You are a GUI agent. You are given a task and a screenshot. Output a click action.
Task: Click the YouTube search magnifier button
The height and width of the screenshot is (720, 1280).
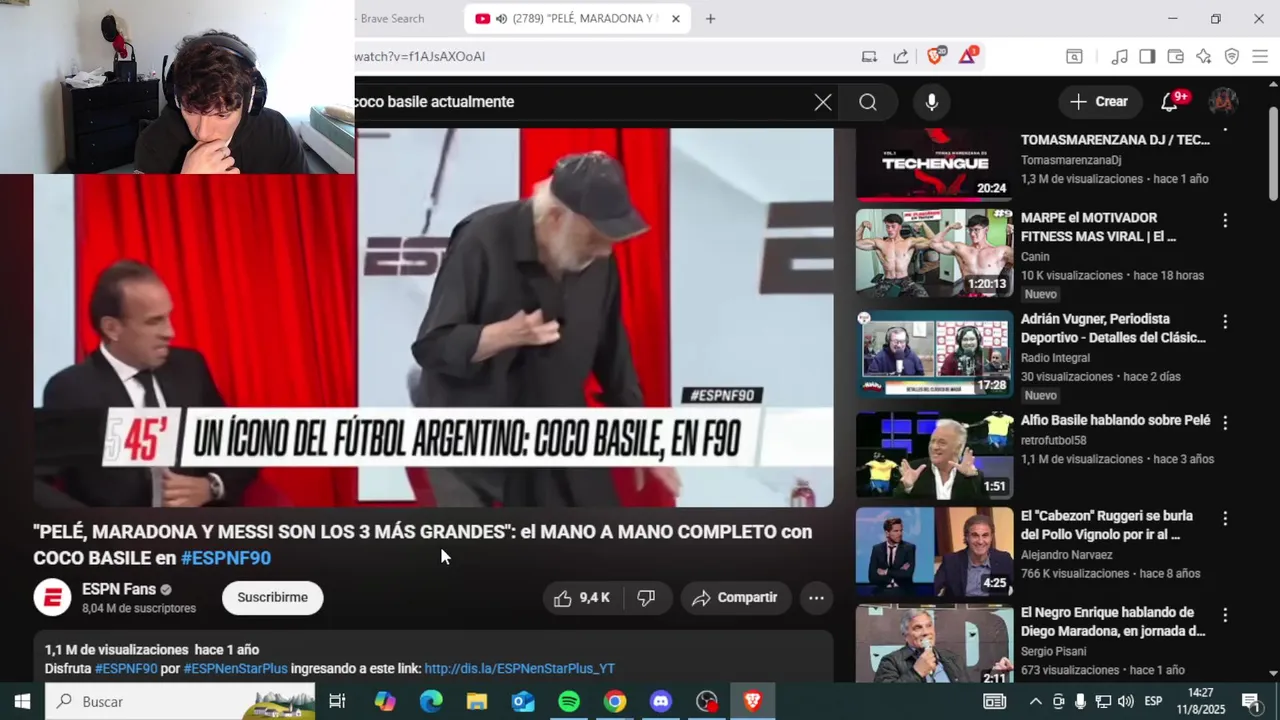868,102
